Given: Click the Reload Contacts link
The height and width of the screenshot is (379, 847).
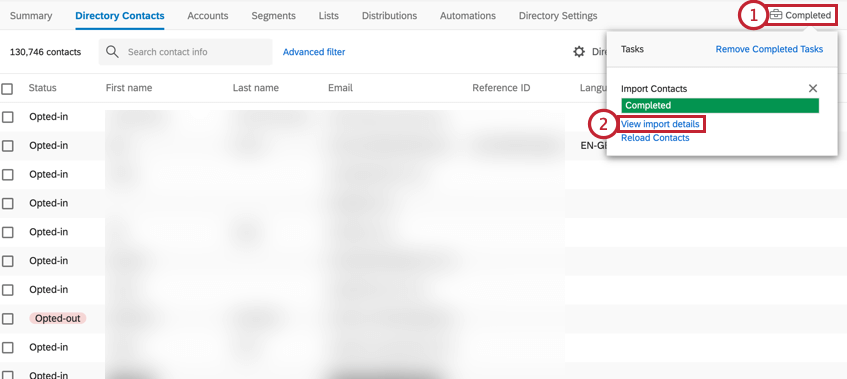Looking at the screenshot, I should click(x=655, y=138).
